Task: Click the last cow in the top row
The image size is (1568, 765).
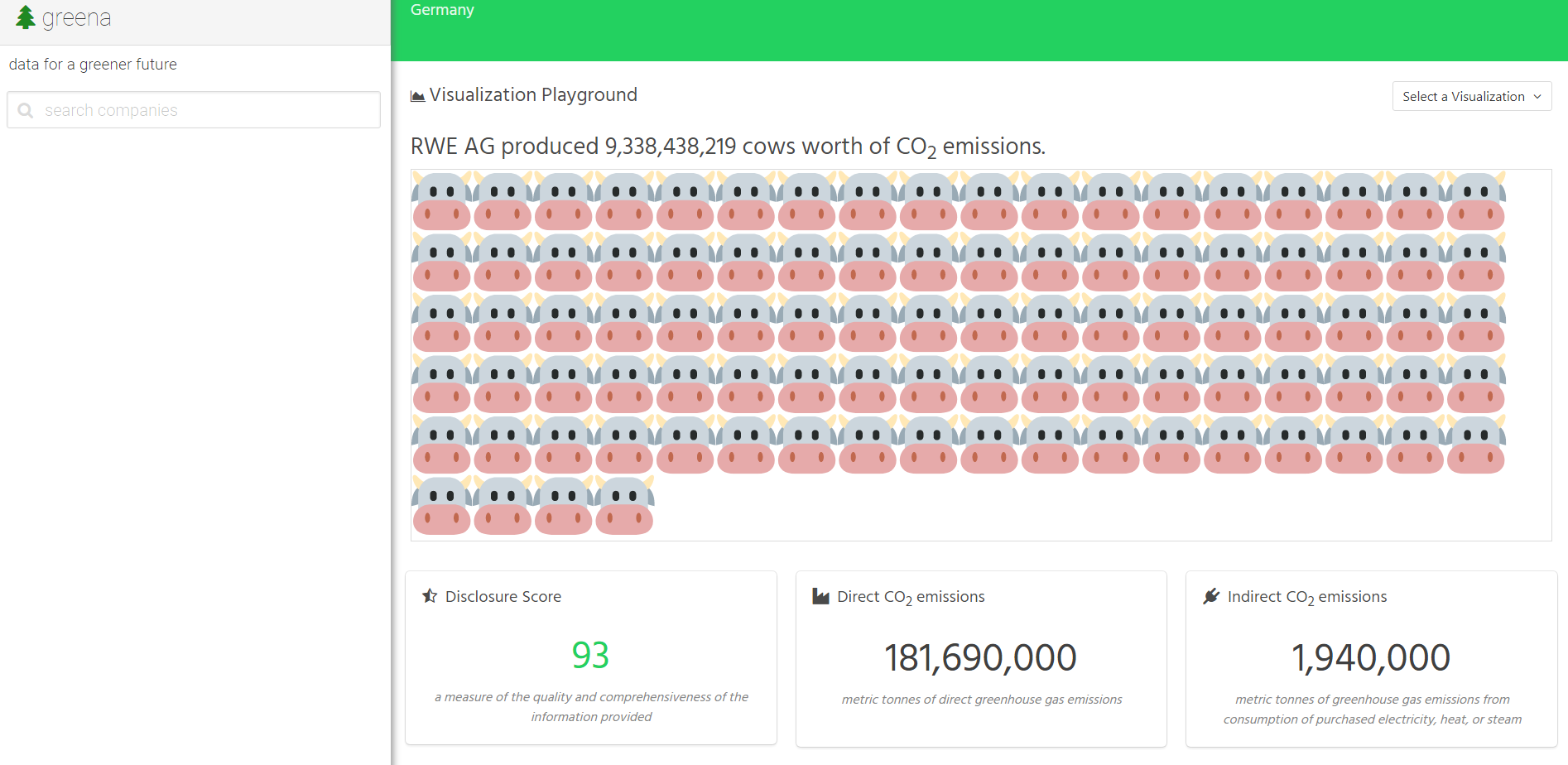Action: pos(1475,201)
